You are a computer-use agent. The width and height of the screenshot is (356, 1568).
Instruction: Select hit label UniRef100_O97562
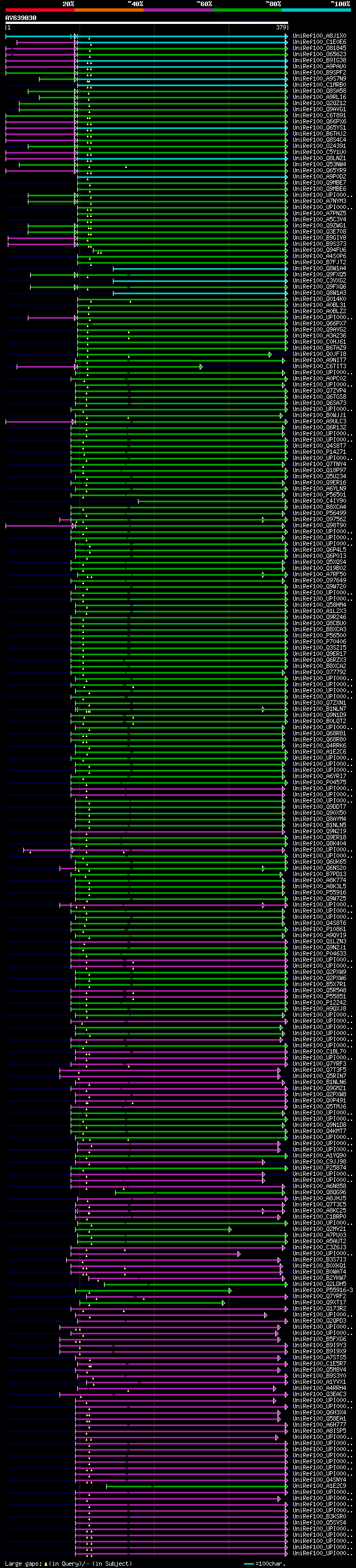(319, 519)
